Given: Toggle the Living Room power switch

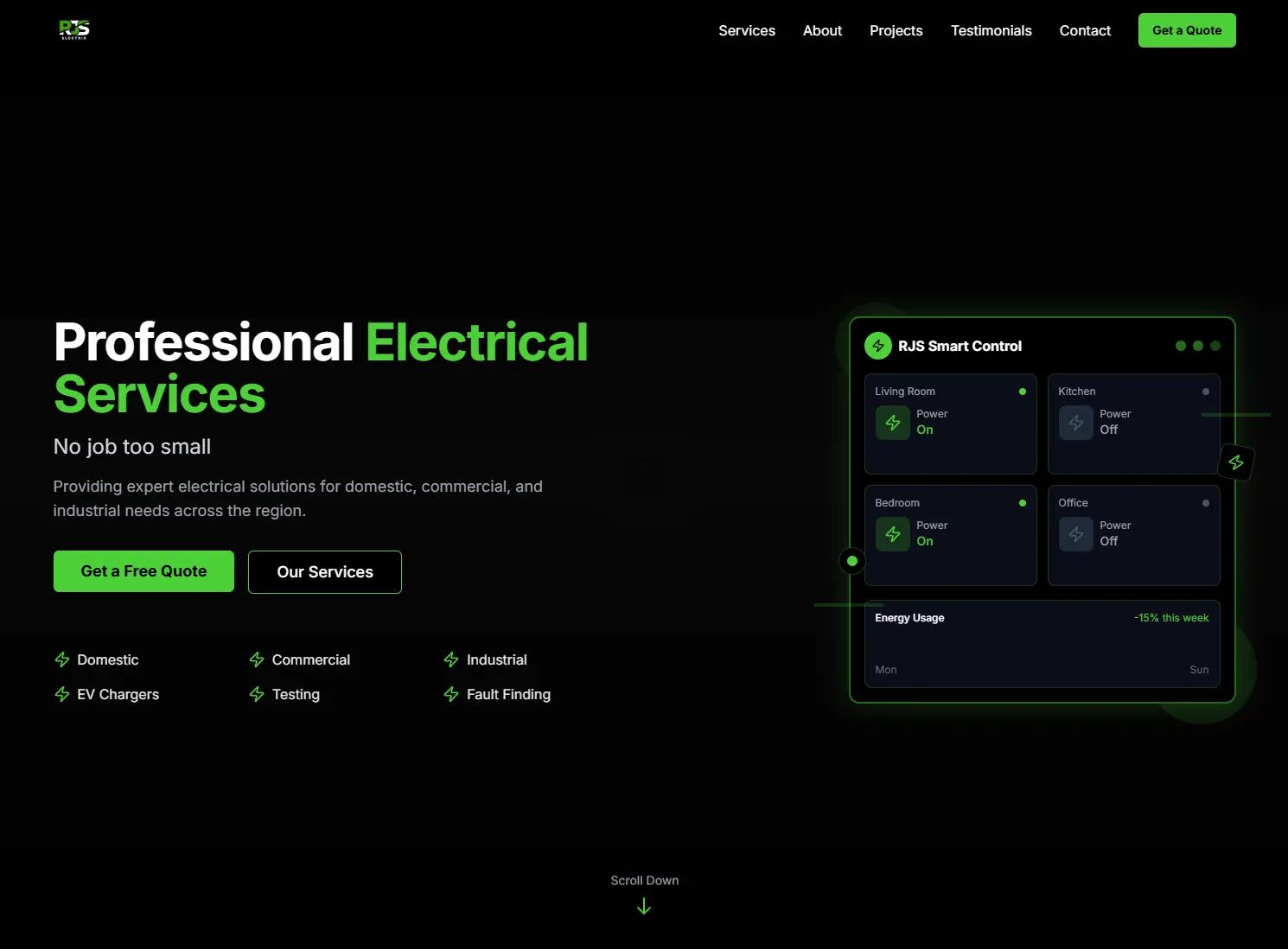Looking at the screenshot, I should tap(893, 423).
